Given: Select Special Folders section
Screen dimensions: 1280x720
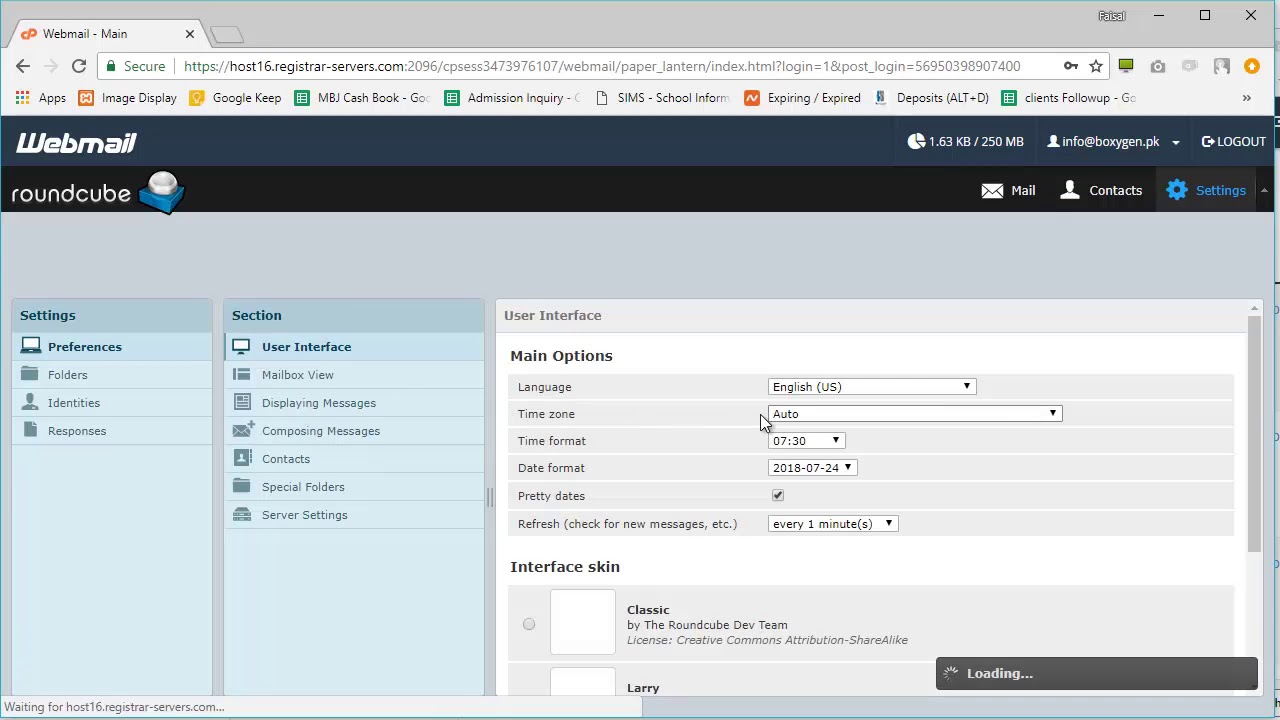Looking at the screenshot, I should (x=354, y=487).
